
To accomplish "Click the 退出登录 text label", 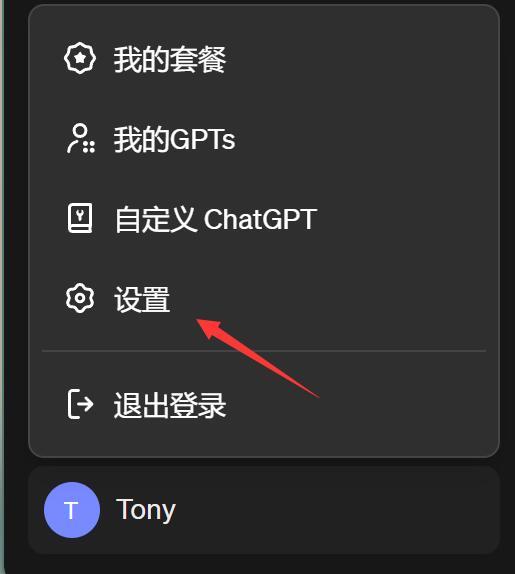I will [x=170, y=405].
